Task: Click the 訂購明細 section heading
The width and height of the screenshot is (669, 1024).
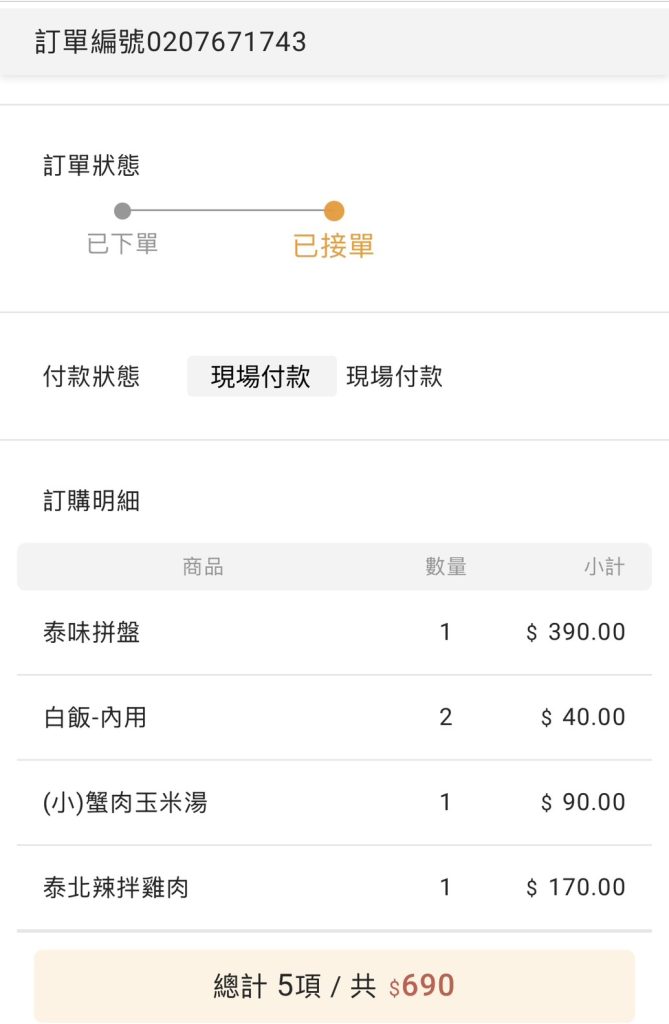Action: pyautogui.click(x=91, y=501)
